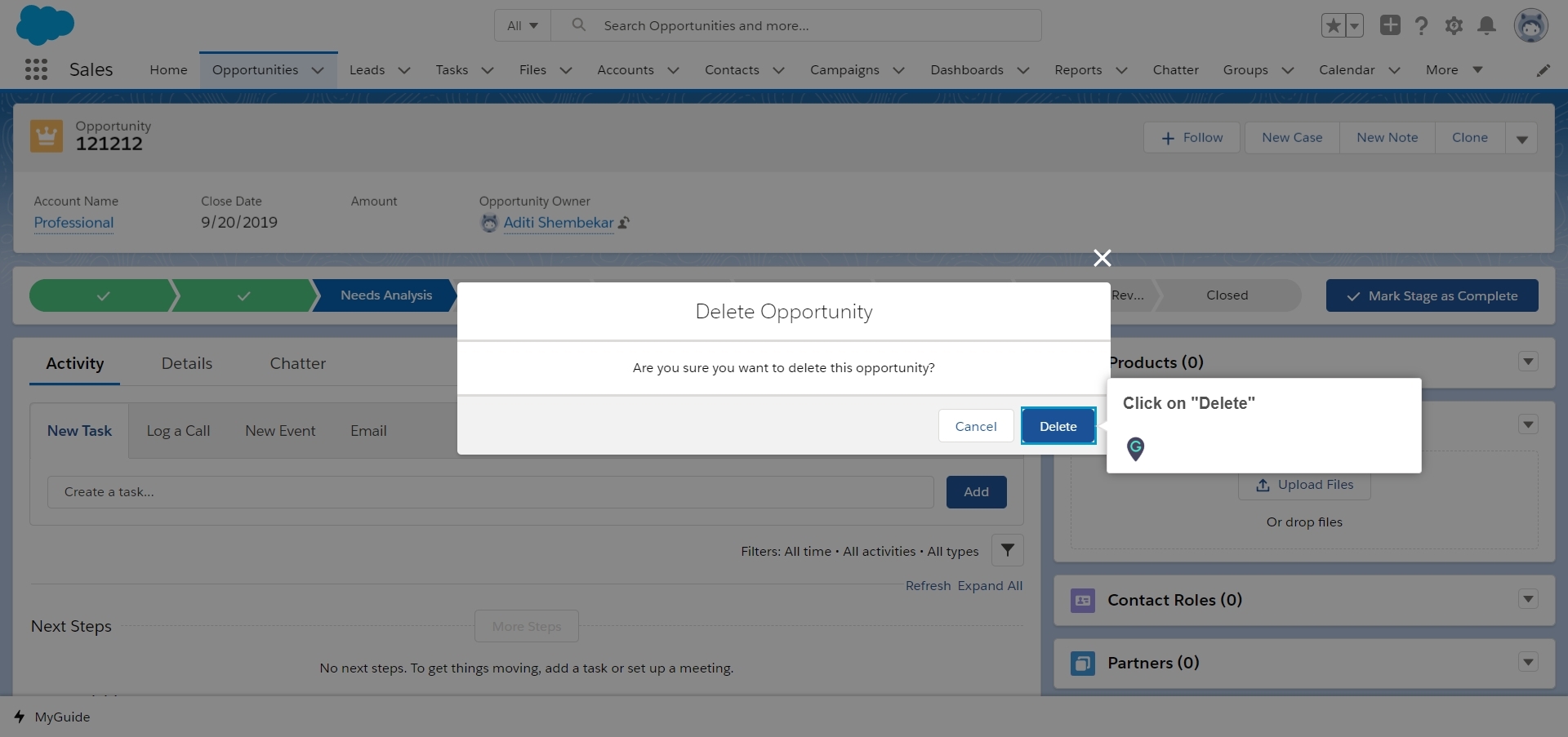
Task: Open the Professional account link
Action: 73,222
